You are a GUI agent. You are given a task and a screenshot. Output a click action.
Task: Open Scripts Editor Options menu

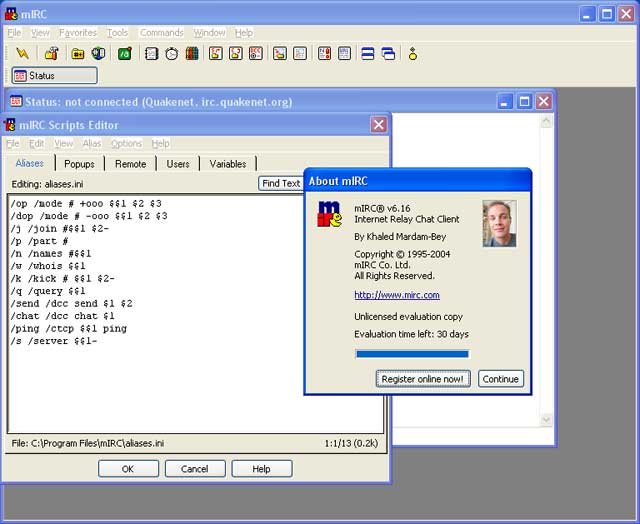tap(126, 144)
